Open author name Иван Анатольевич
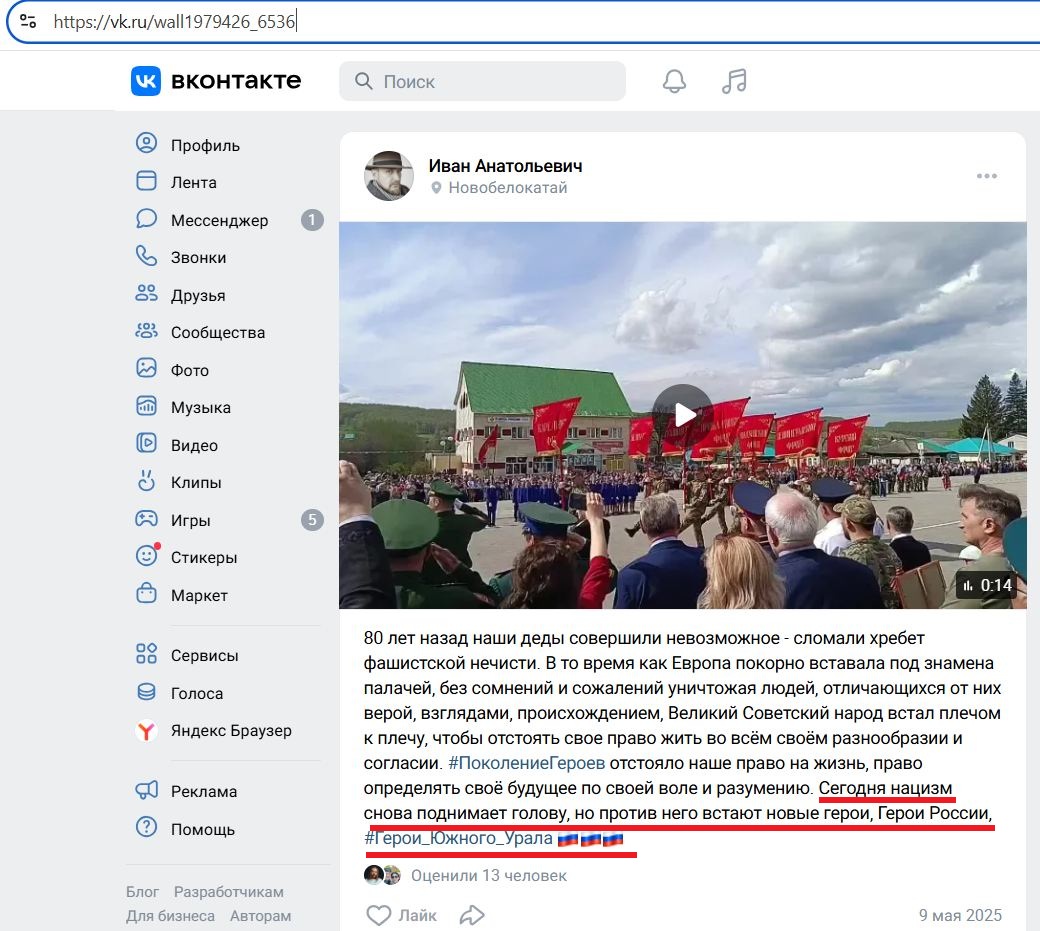The width and height of the screenshot is (1040, 931). coord(505,166)
